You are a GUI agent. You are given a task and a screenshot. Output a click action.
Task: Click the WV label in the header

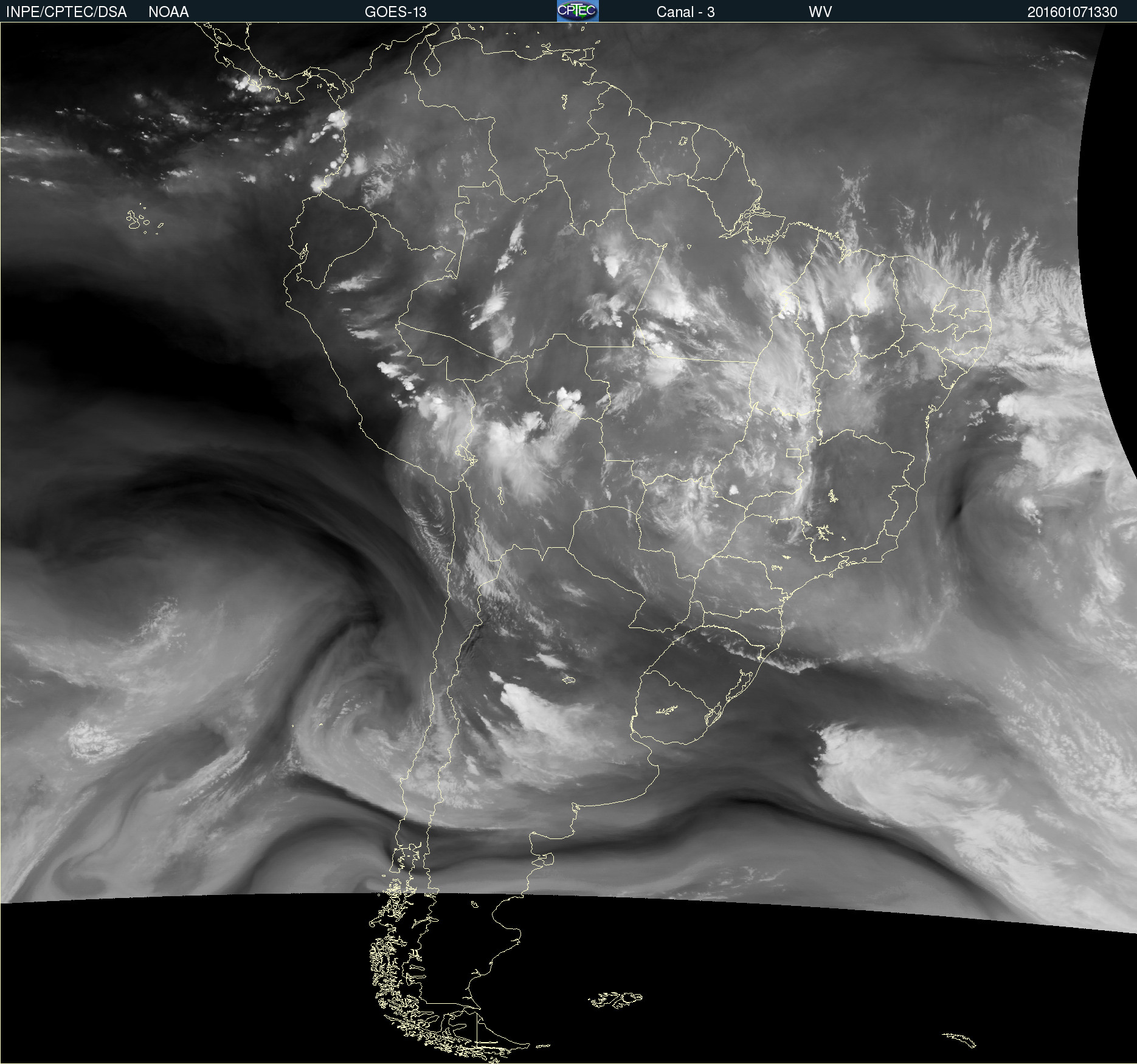[820, 12]
